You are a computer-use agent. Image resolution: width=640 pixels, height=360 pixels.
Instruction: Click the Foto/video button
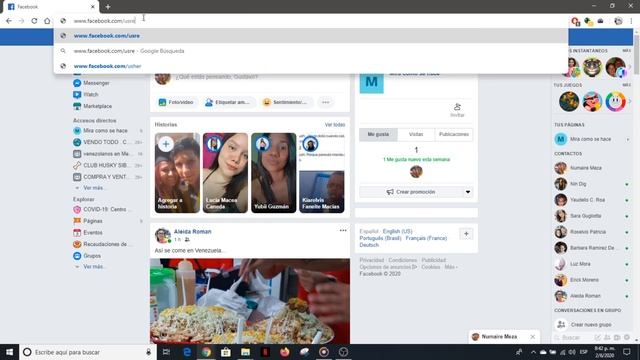(176, 102)
